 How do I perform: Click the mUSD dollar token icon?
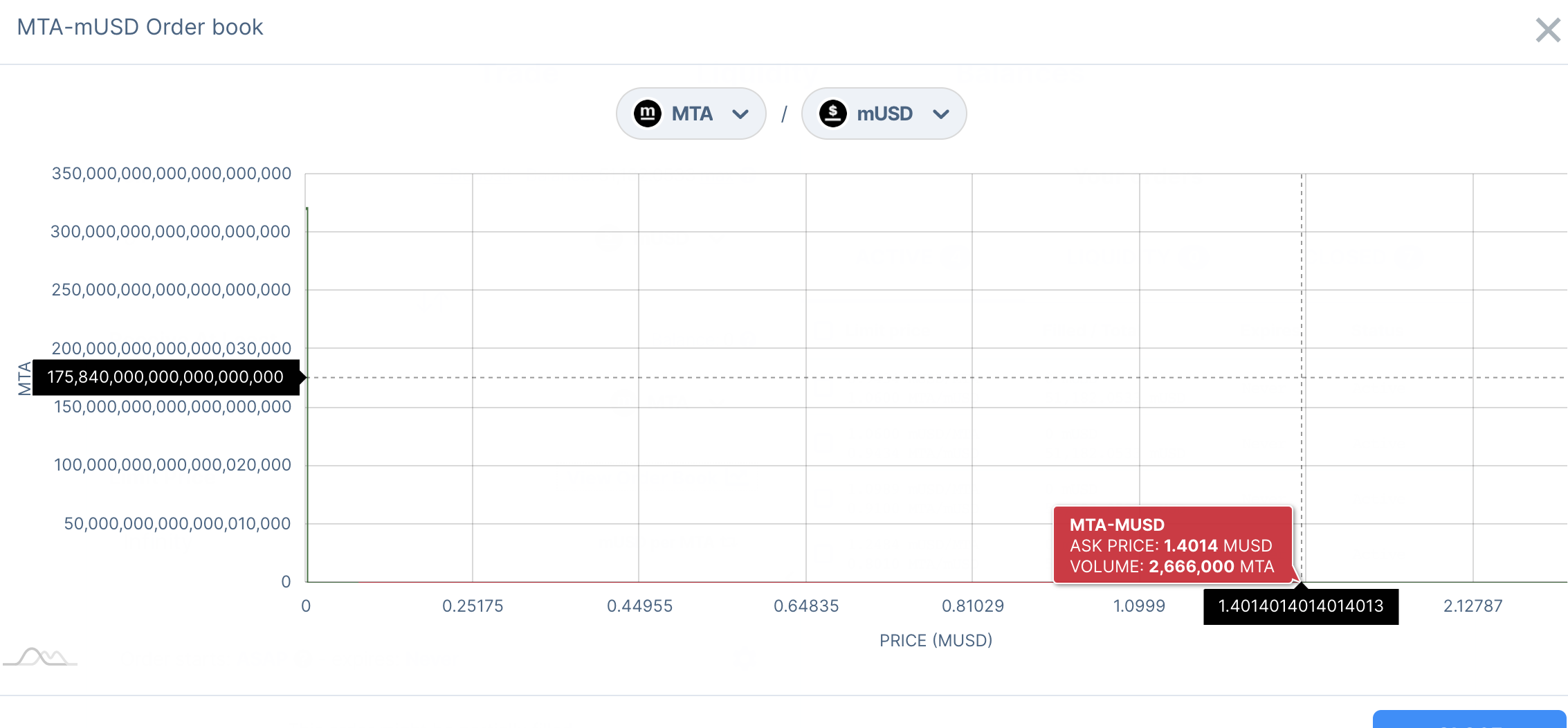(x=833, y=113)
